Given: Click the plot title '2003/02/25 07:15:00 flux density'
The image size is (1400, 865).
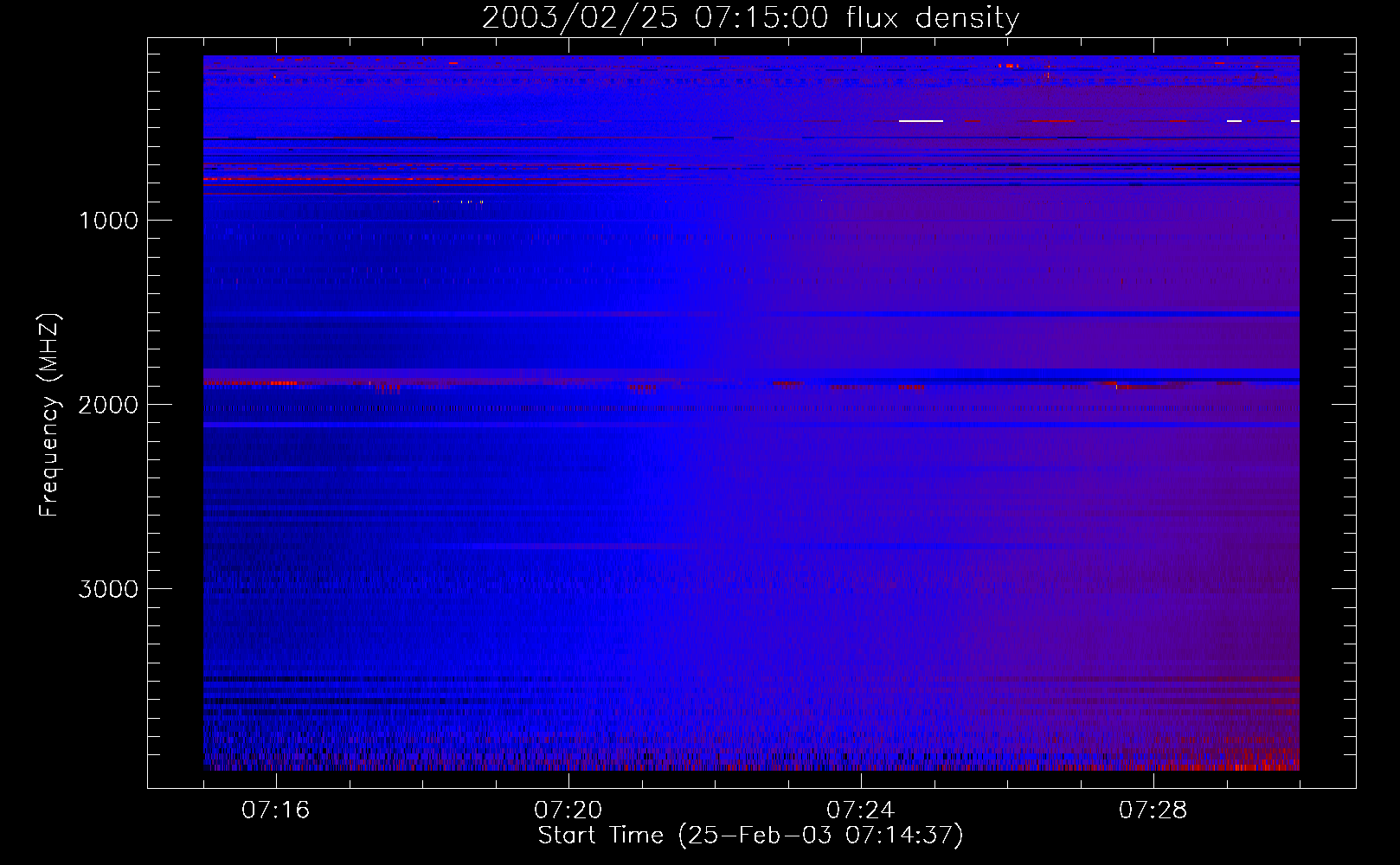Looking at the screenshot, I should [x=750, y=18].
